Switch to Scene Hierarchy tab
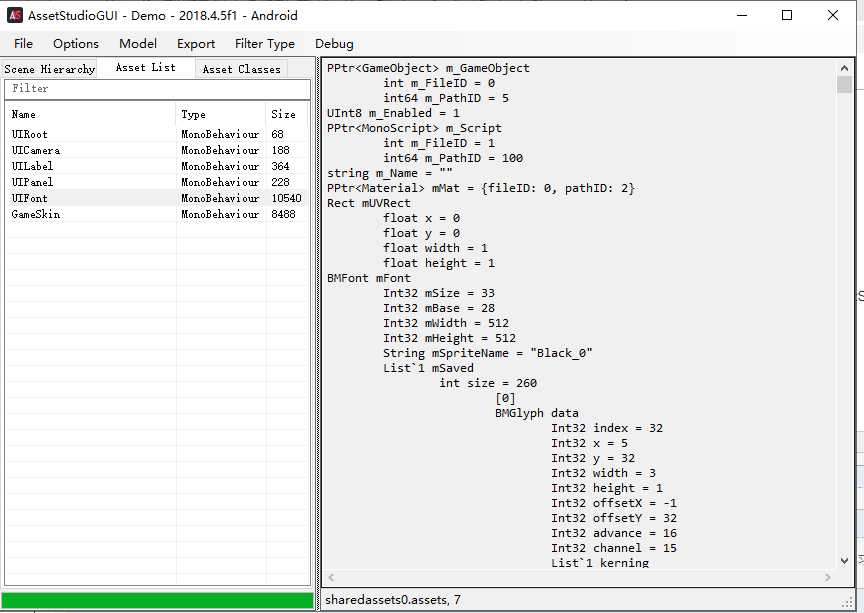This screenshot has height=613, width=864. point(50,69)
